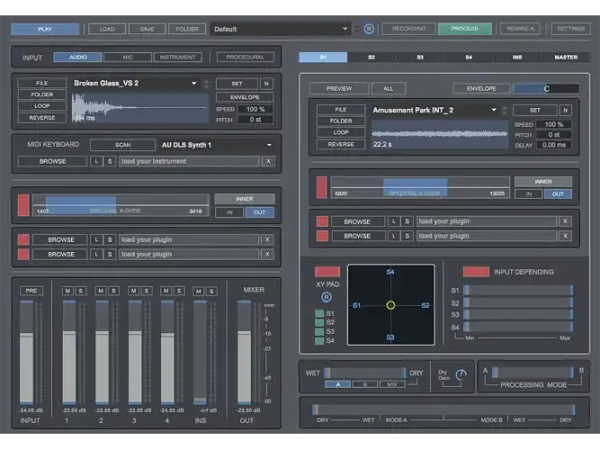The image size is (600, 450).
Task: Click the L button of the first S1 plugin slot
Action: [394, 221]
